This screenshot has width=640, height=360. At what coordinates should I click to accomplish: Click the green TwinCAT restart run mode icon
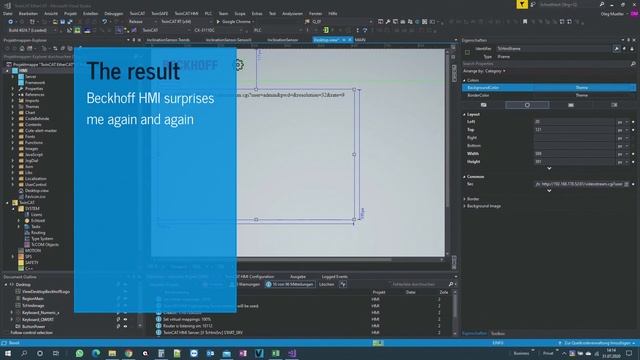tap(77, 30)
